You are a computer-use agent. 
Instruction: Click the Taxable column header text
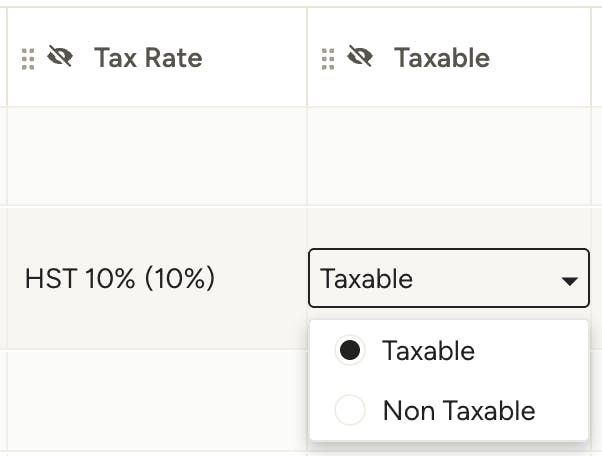pos(442,58)
